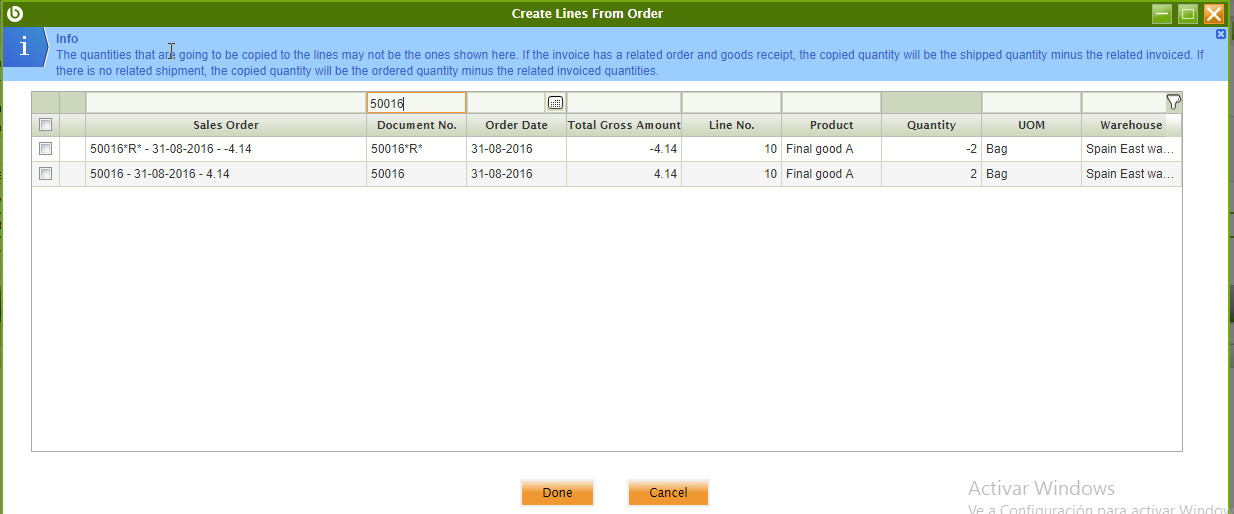Click the blue info icon
The height and width of the screenshot is (514, 1234).
(24, 49)
